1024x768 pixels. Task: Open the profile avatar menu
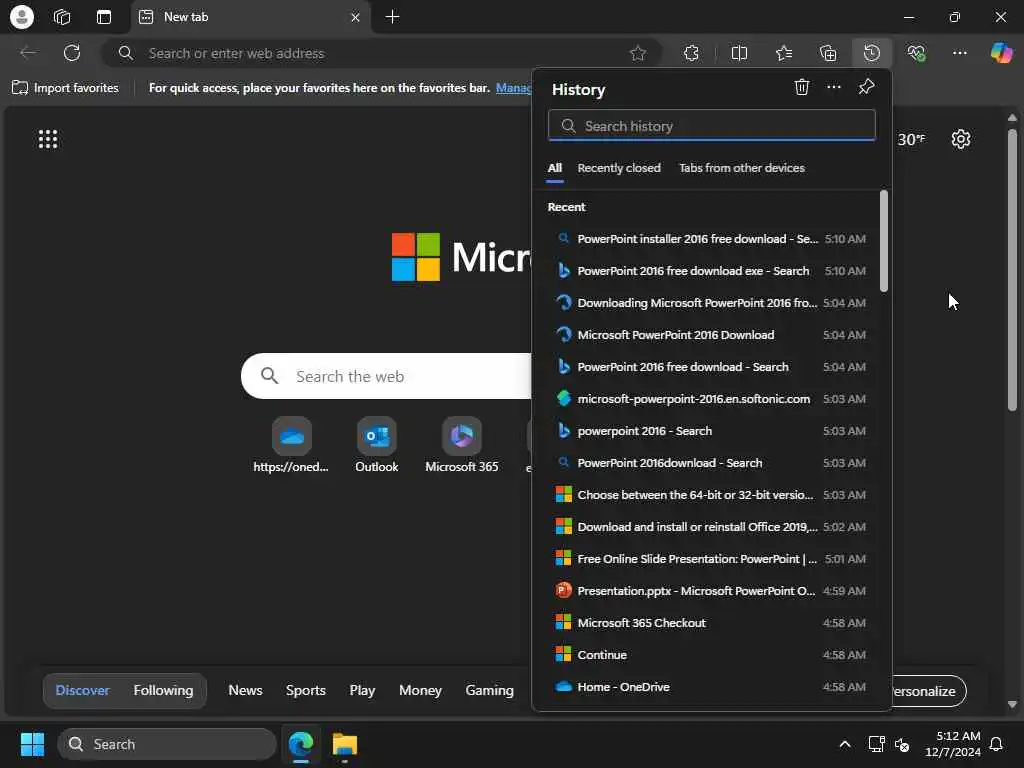(x=22, y=17)
